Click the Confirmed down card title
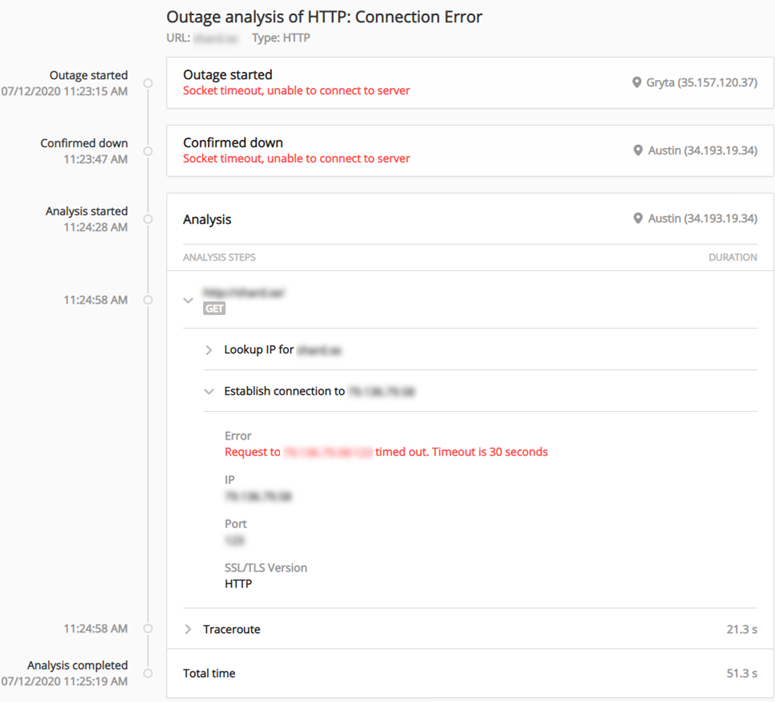Screen dimensions: 775x702 (x=232, y=143)
